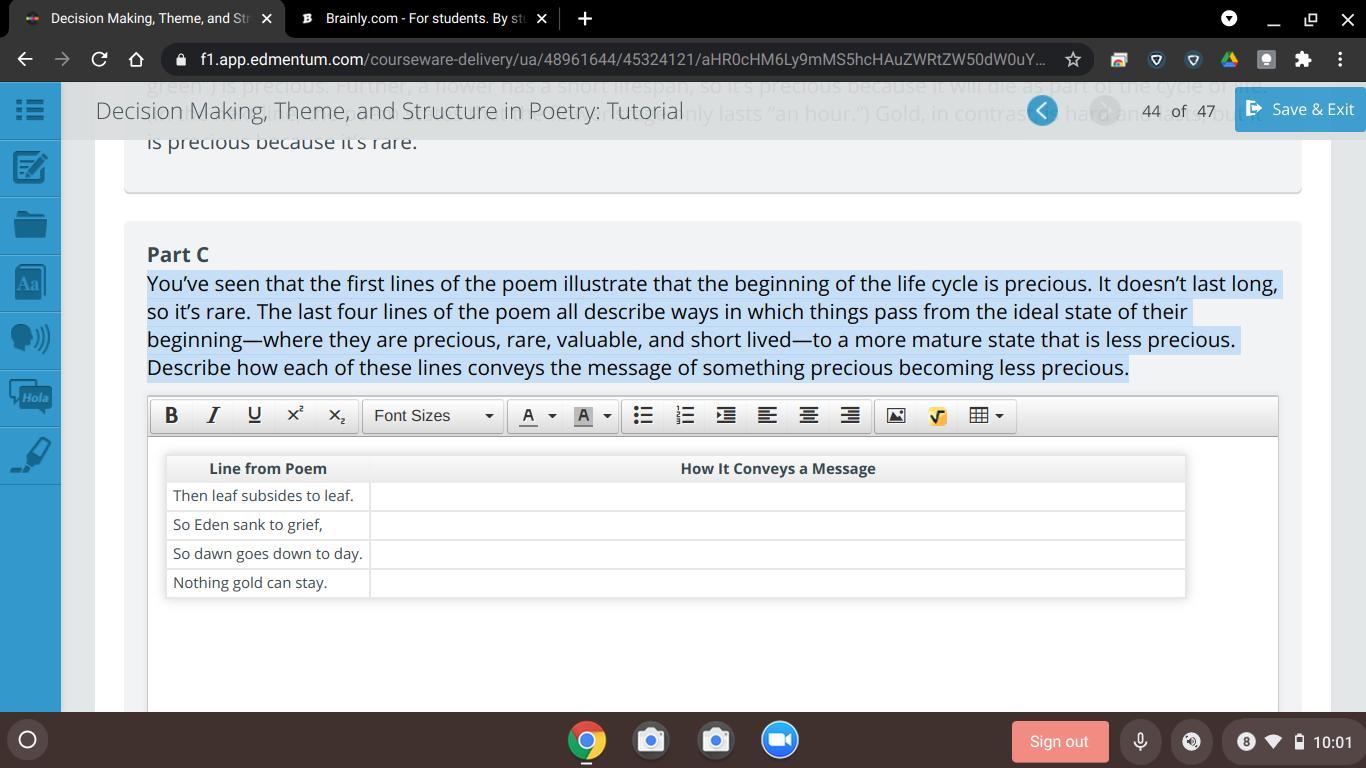Navigate back in browser history
The height and width of the screenshot is (768, 1366).
(x=25, y=60)
